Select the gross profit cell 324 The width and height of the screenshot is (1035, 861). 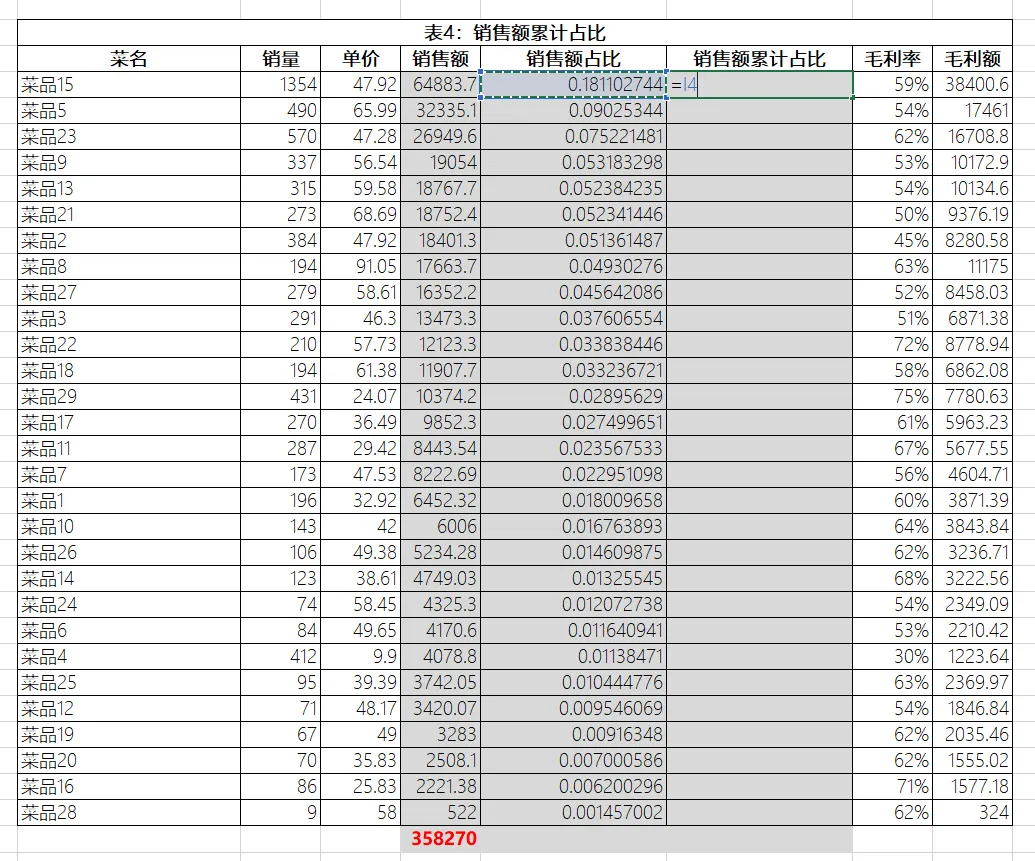tap(972, 811)
